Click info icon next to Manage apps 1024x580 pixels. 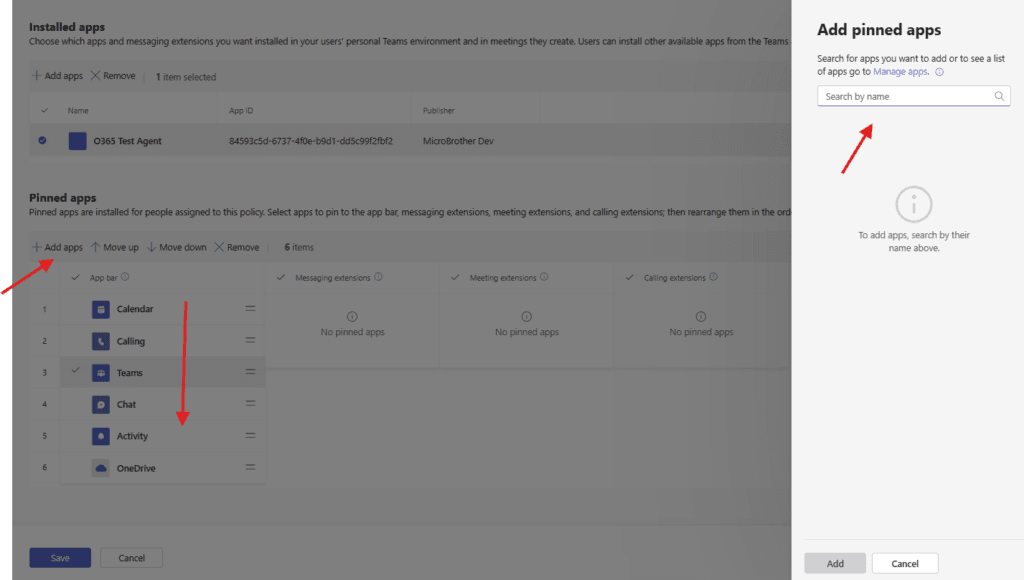click(939, 72)
